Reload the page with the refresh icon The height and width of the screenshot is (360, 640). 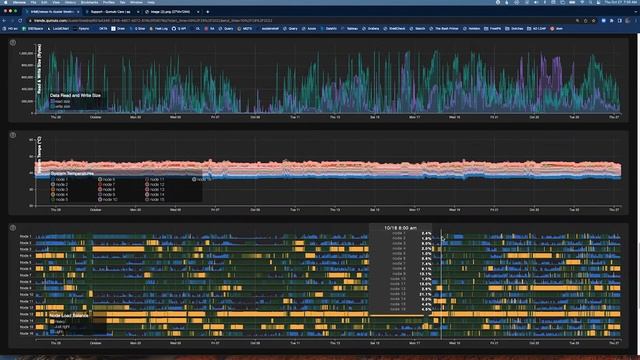20,20
